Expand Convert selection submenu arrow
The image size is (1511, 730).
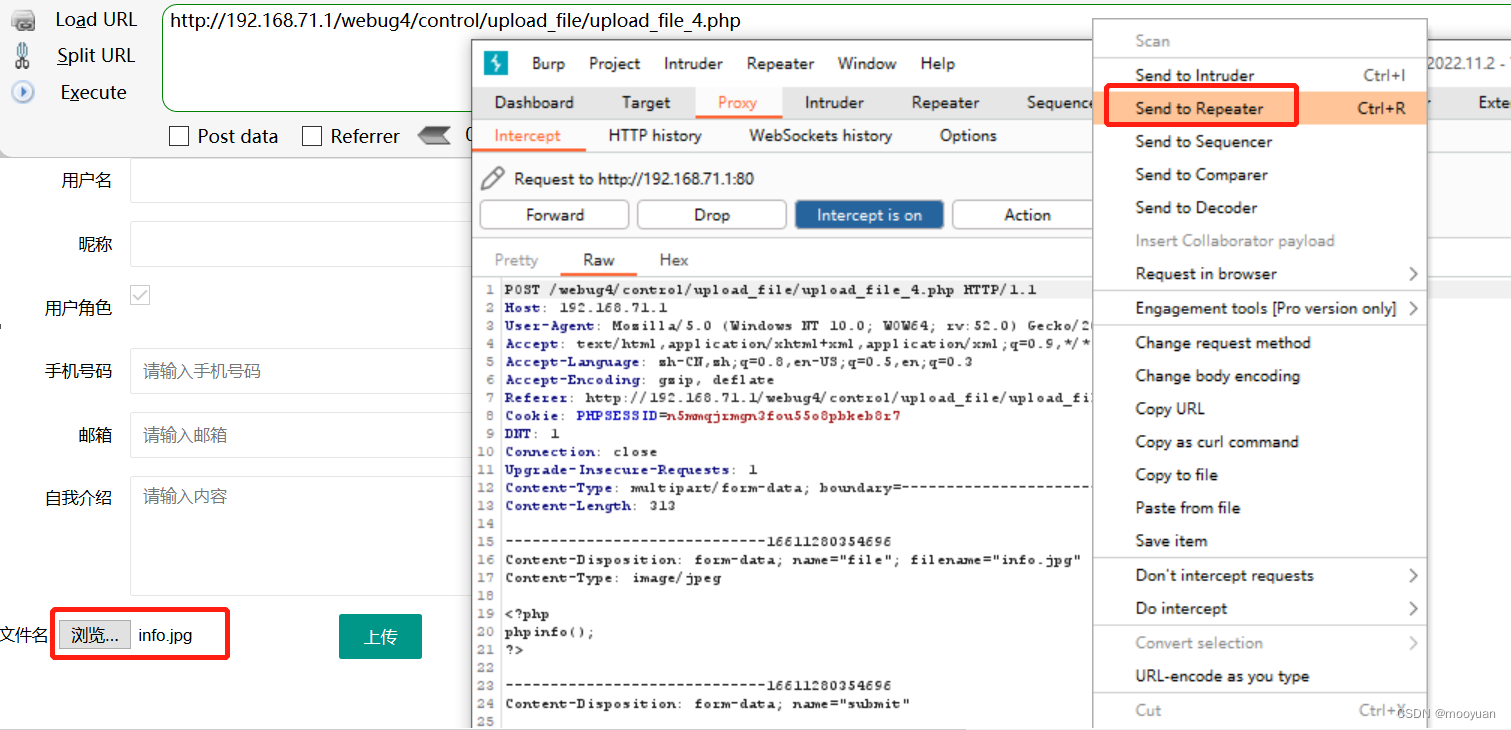click(1413, 643)
